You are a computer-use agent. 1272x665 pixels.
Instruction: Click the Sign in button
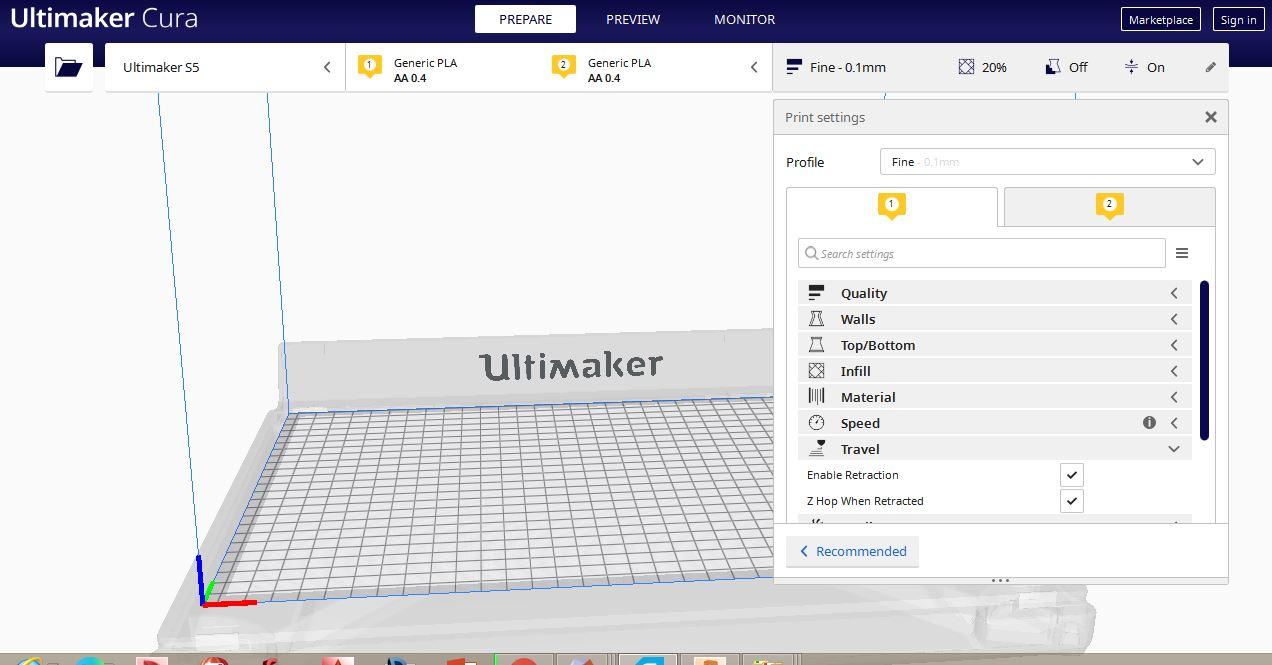pyautogui.click(x=1238, y=19)
